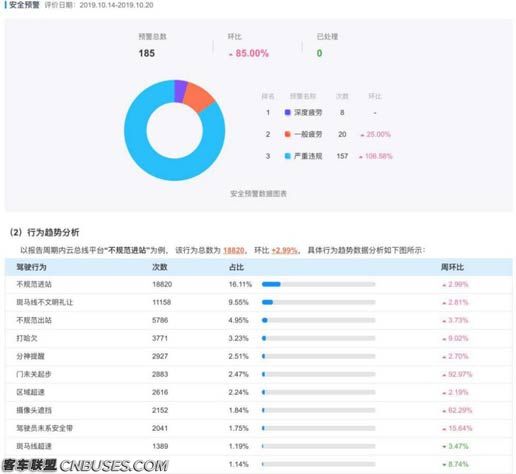The image size is (516, 474).
Task: Select the orange donut chart segment
Action: point(198,96)
